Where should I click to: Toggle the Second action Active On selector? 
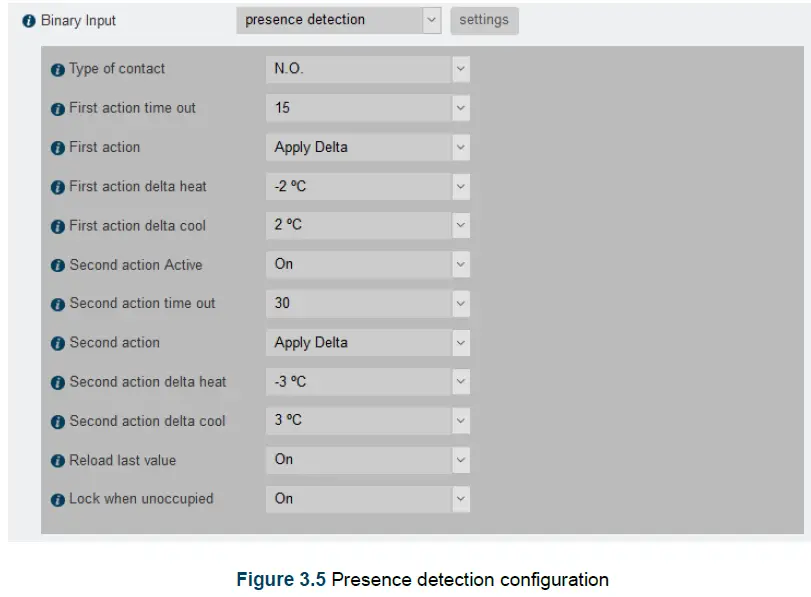(x=367, y=265)
